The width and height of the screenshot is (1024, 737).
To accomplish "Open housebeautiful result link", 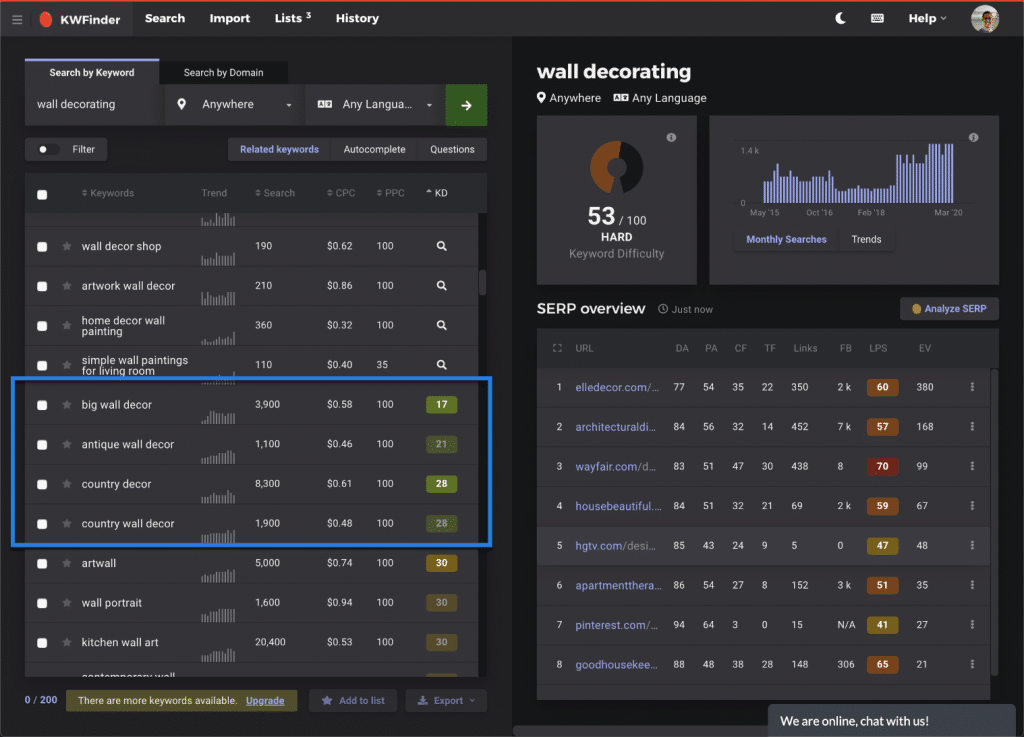I will [x=618, y=506].
